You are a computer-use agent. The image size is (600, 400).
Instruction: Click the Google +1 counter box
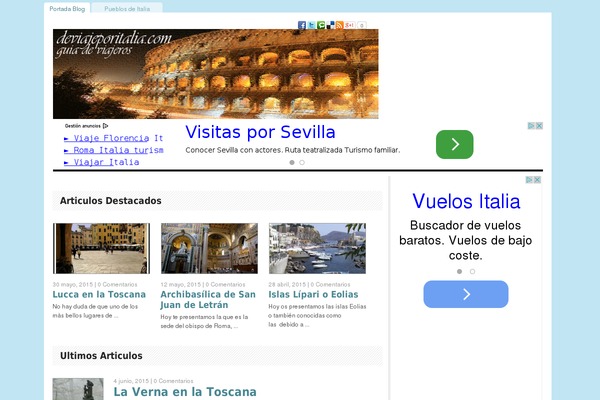pyautogui.click(x=362, y=25)
